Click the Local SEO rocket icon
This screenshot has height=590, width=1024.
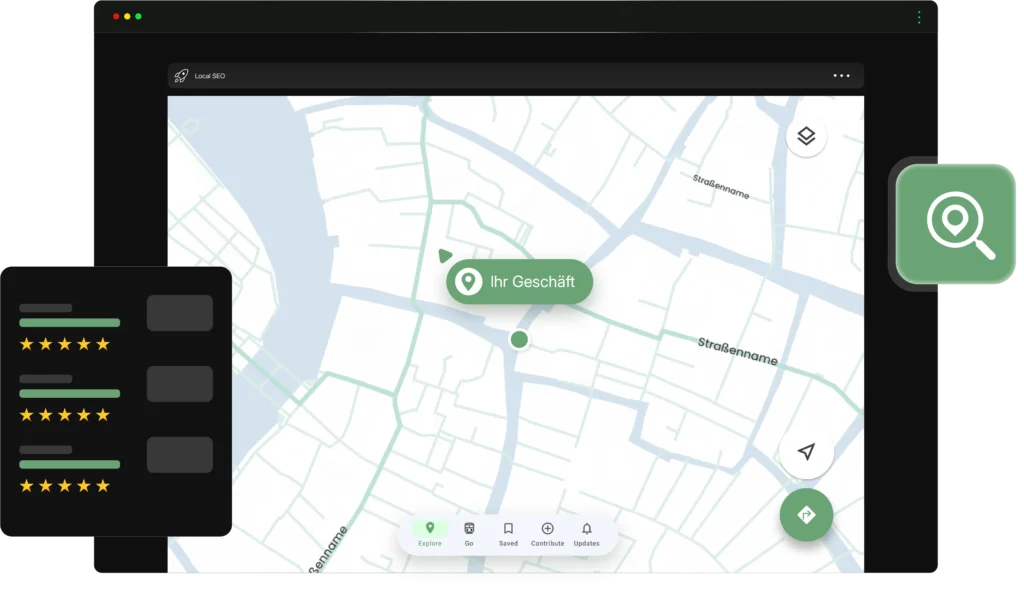click(181, 76)
